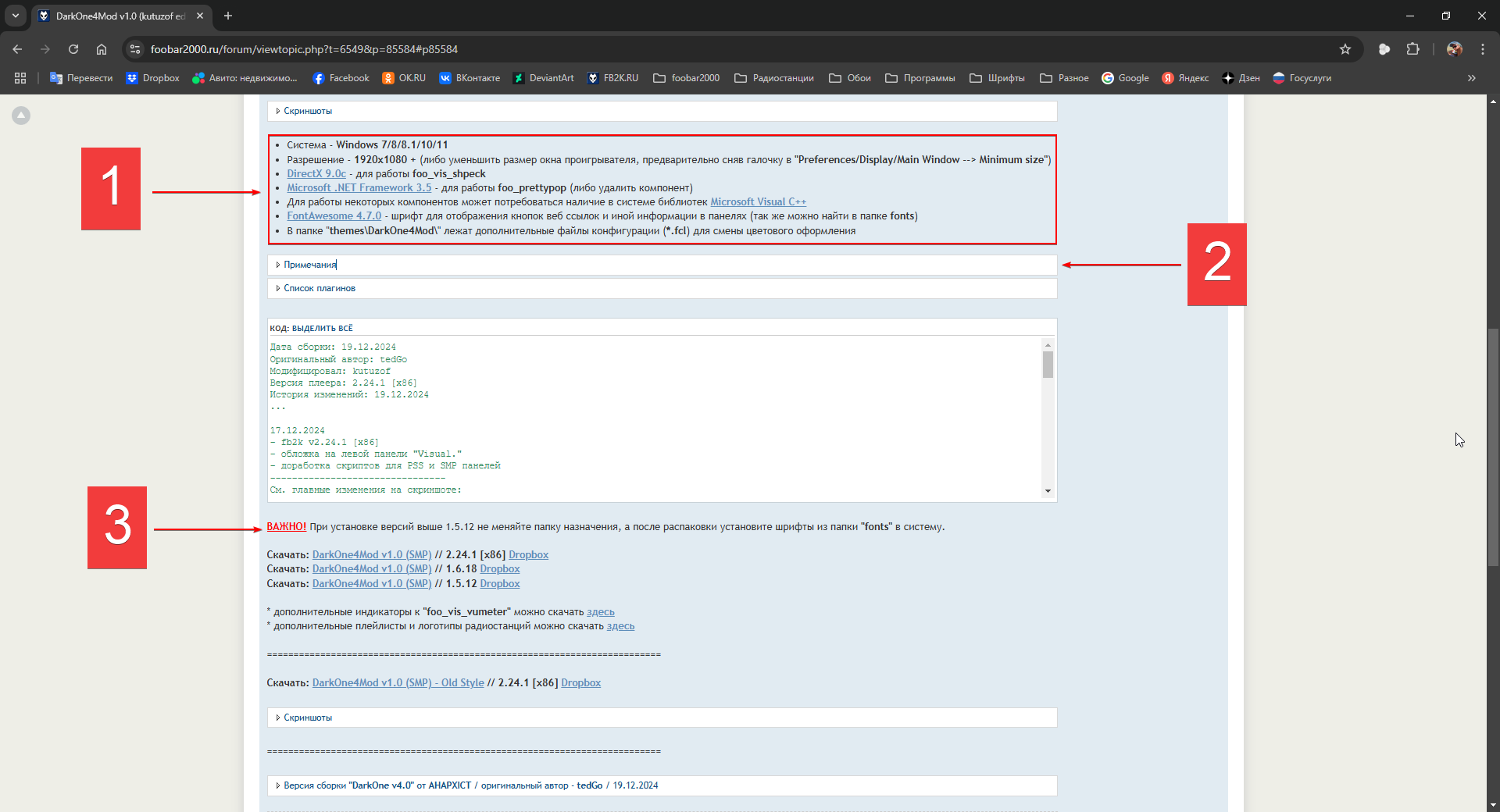The width and height of the screenshot is (1500, 812).
Task: Click the apps grid icon in bookmarks bar
Action: (20, 78)
